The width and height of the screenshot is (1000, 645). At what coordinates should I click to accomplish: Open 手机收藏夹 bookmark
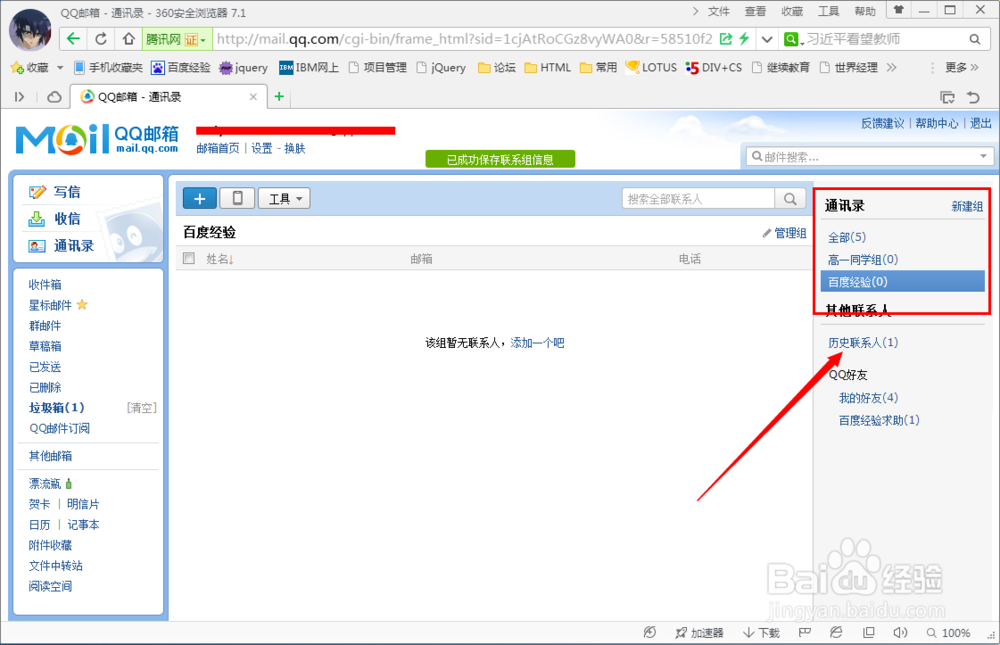(108, 68)
